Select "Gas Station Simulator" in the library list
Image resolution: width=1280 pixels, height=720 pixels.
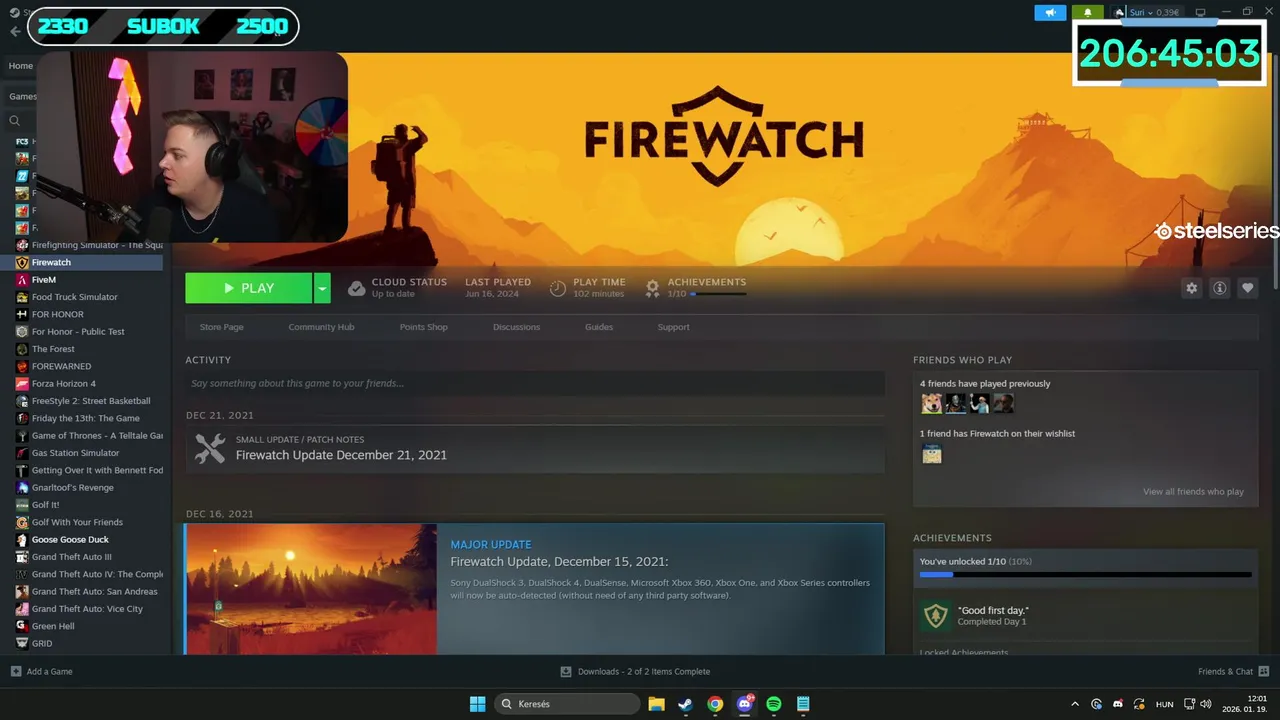[75, 453]
